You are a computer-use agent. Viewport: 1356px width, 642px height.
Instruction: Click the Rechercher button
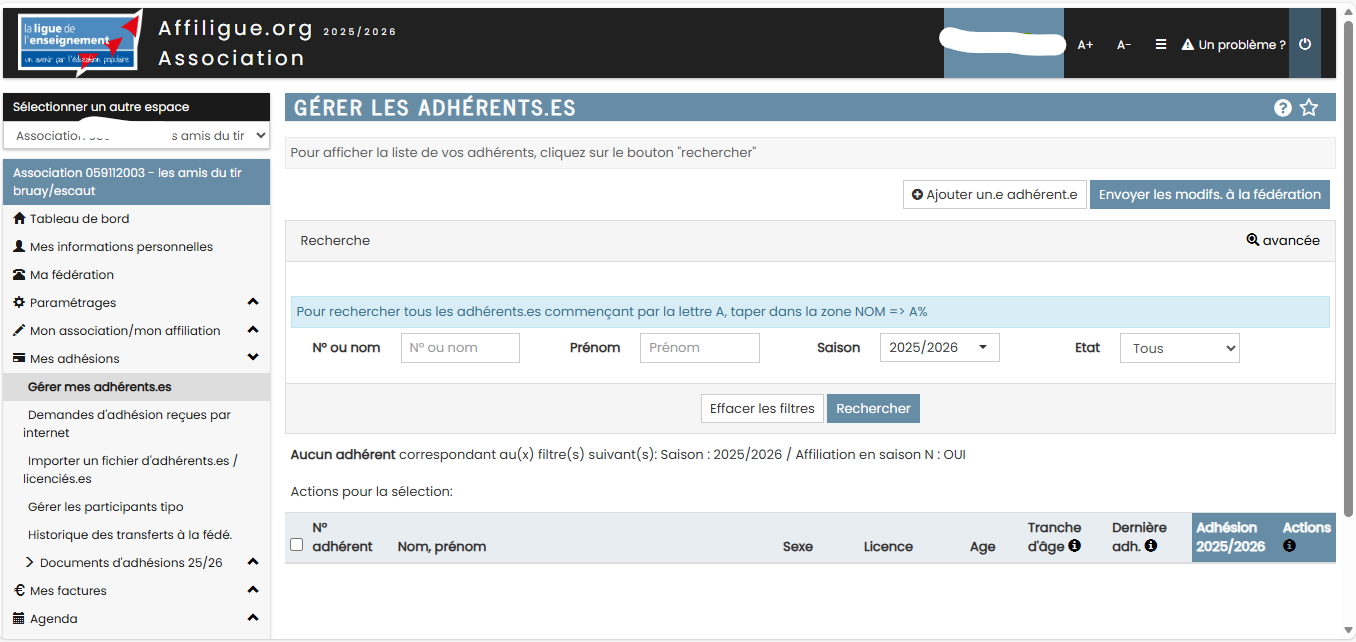[x=873, y=408]
